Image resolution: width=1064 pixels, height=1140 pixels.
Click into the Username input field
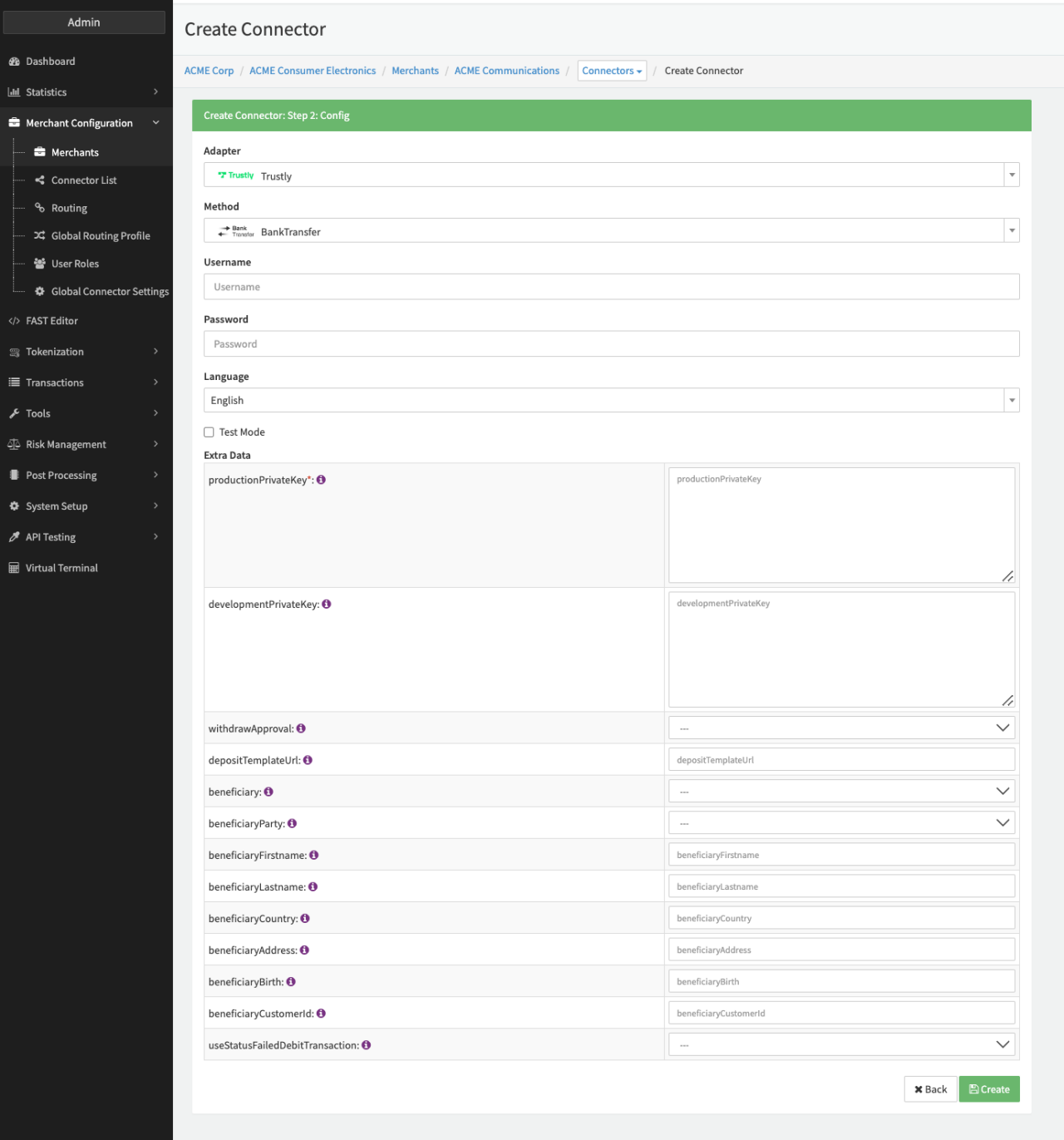(611, 287)
